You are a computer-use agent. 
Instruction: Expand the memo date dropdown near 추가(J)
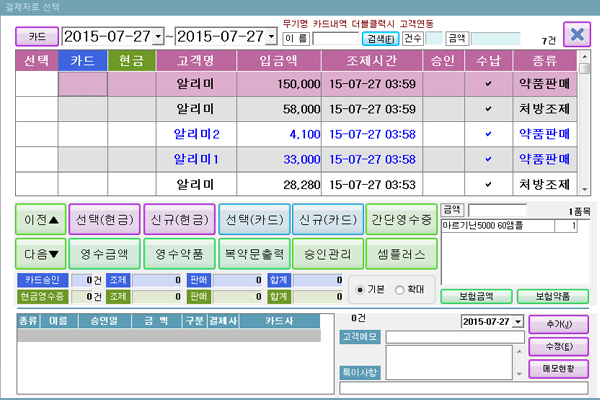(x=516, y=322)
